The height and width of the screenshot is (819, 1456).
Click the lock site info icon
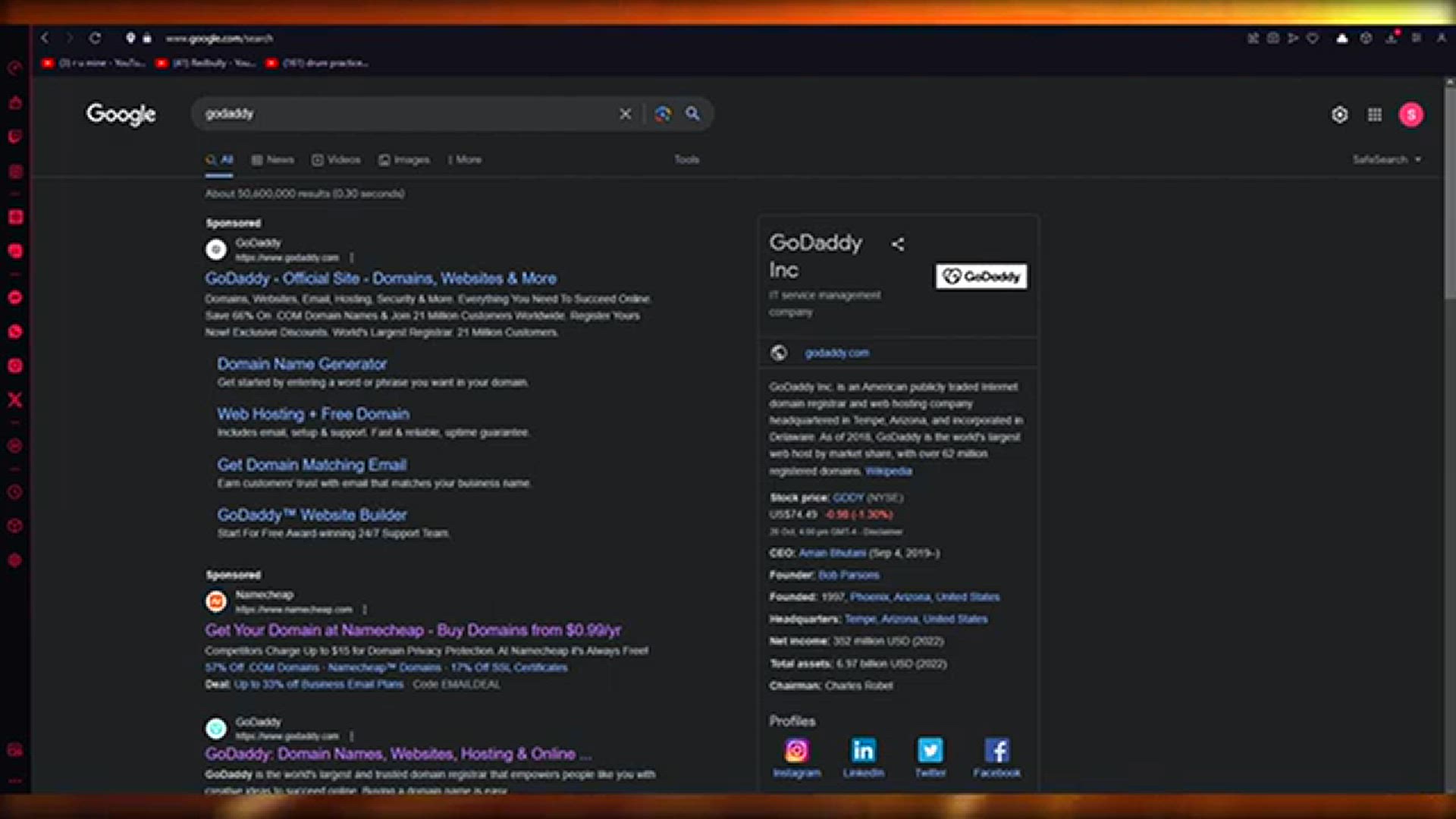147,38
